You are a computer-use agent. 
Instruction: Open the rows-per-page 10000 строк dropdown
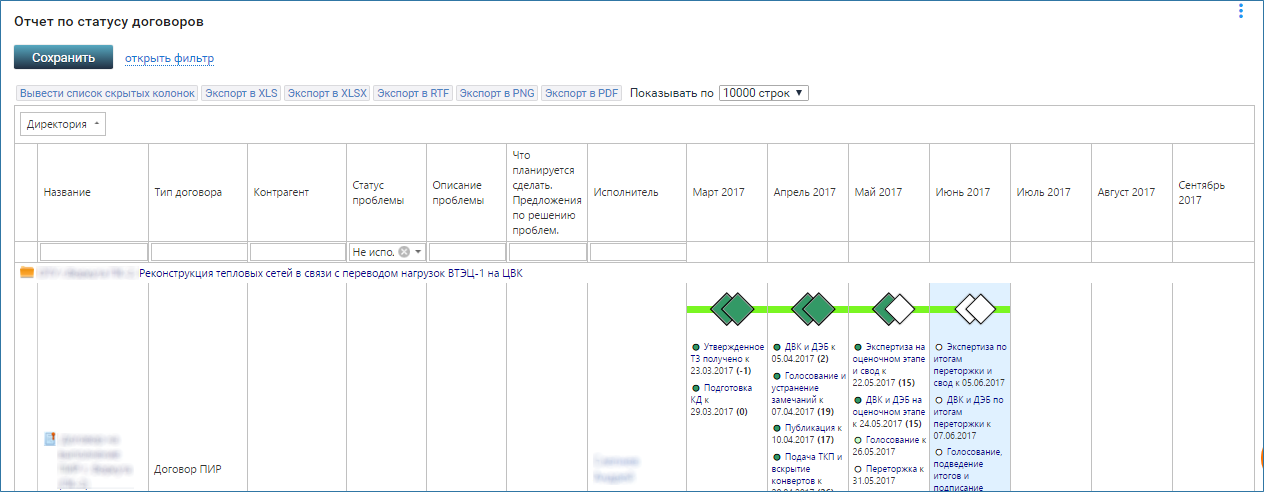pyautogui.click(x=763, y=93)
